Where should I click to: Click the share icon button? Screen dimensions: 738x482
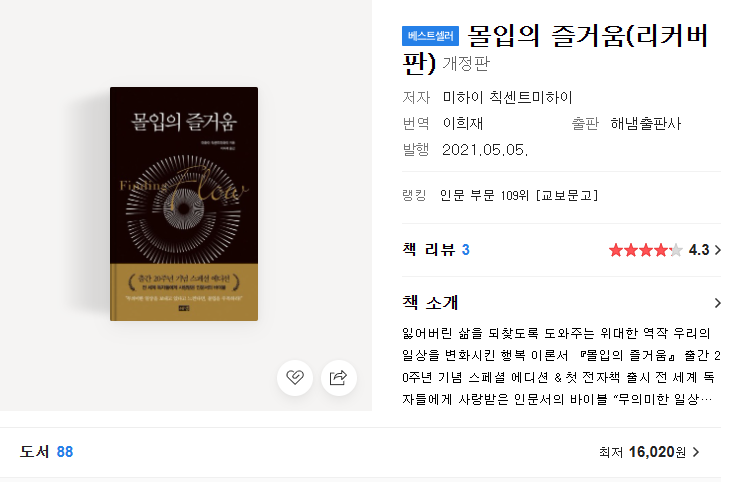click(x=338, y=378)
